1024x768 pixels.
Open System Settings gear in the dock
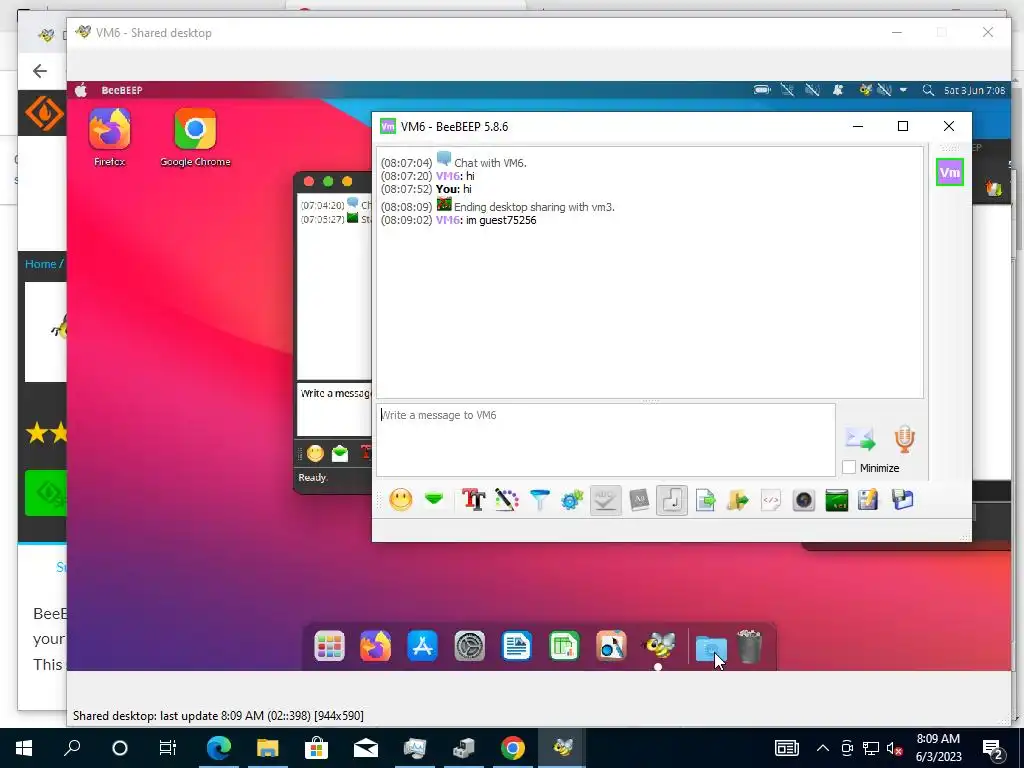click(470, 647)
